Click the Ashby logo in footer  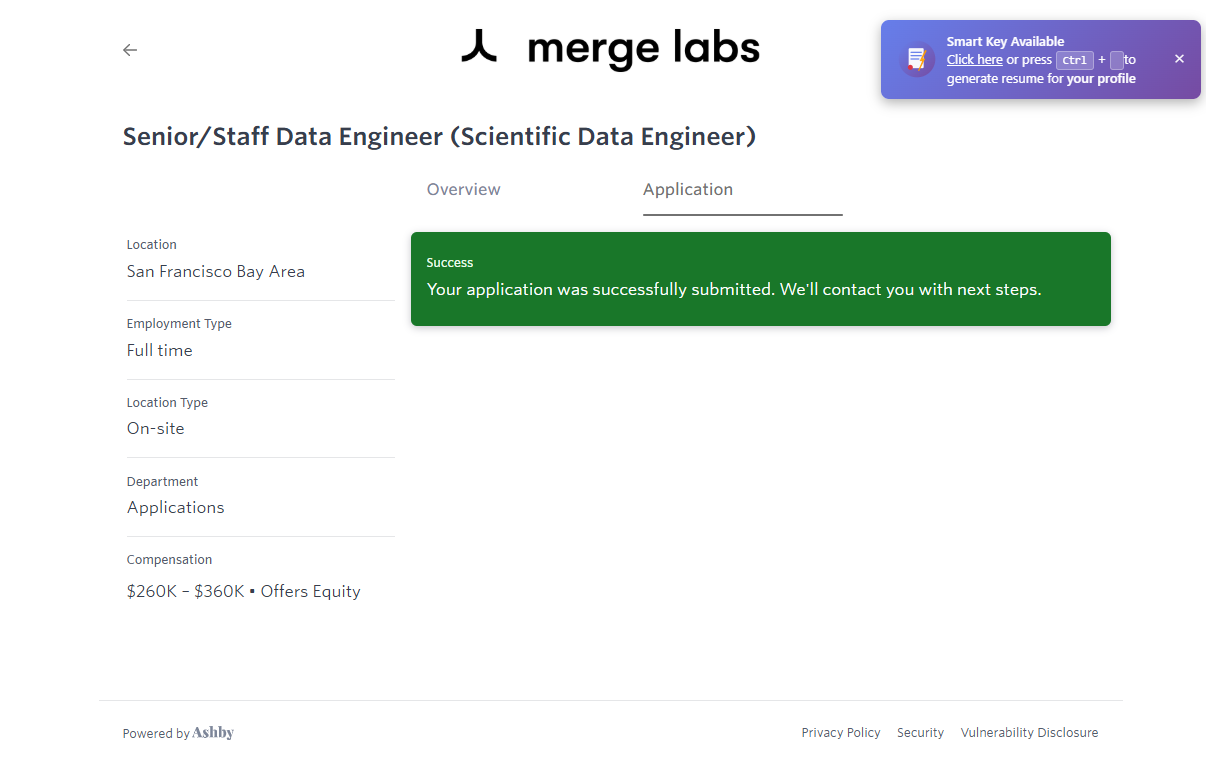click(x=213, y=733)
